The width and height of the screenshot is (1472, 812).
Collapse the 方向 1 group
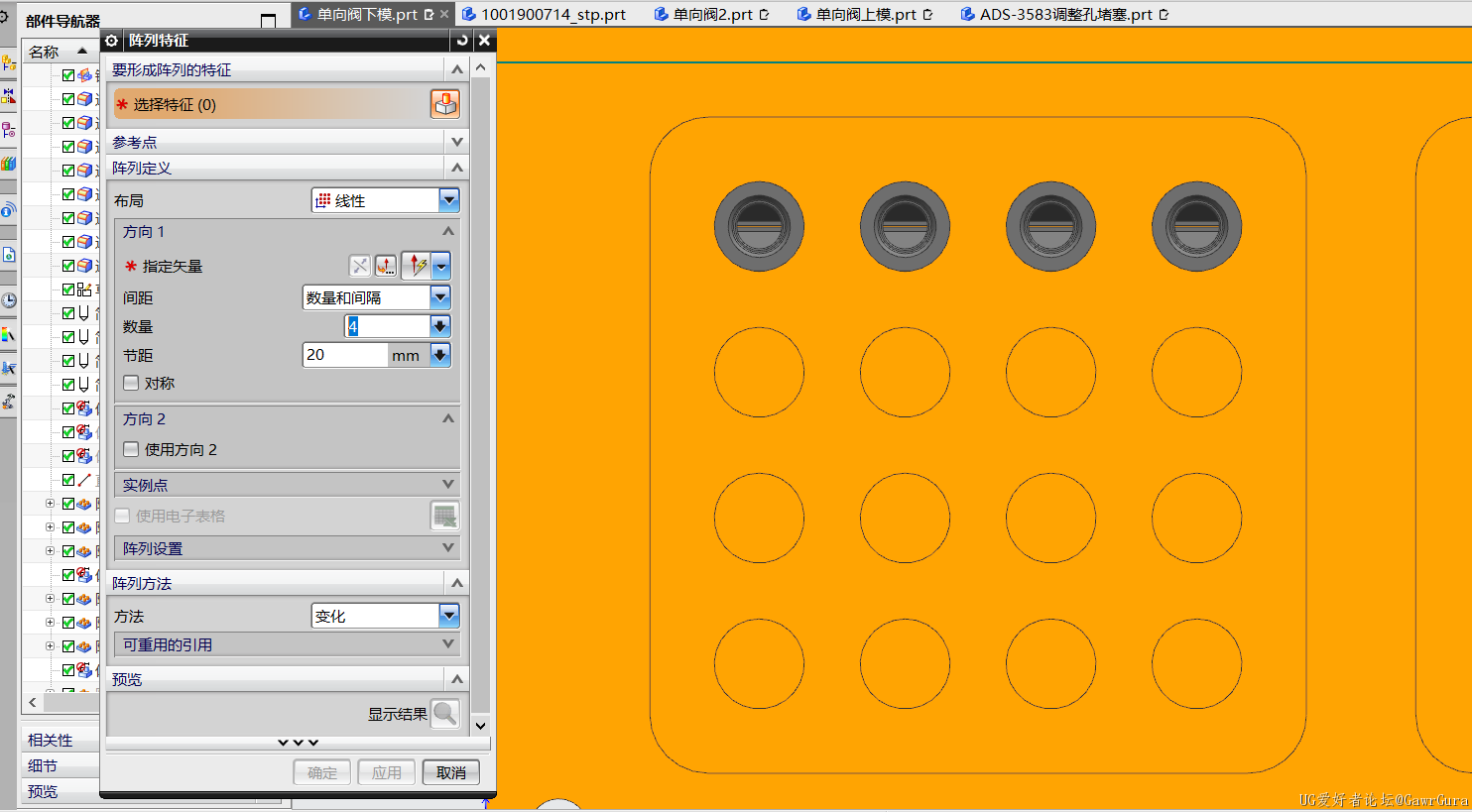click(x=448, y=231)
